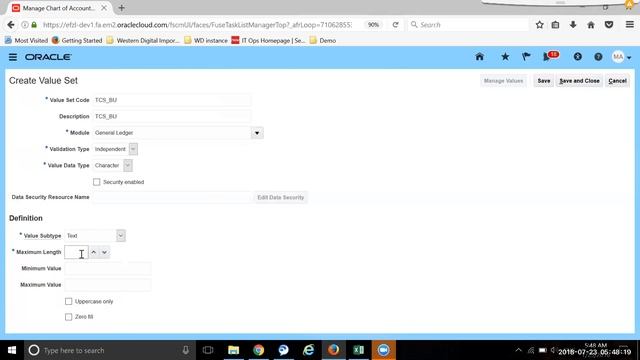The width and height of the screenshot is (640, 360).
Task: Click Firefox home icon in toolbar
Action: 591,25
